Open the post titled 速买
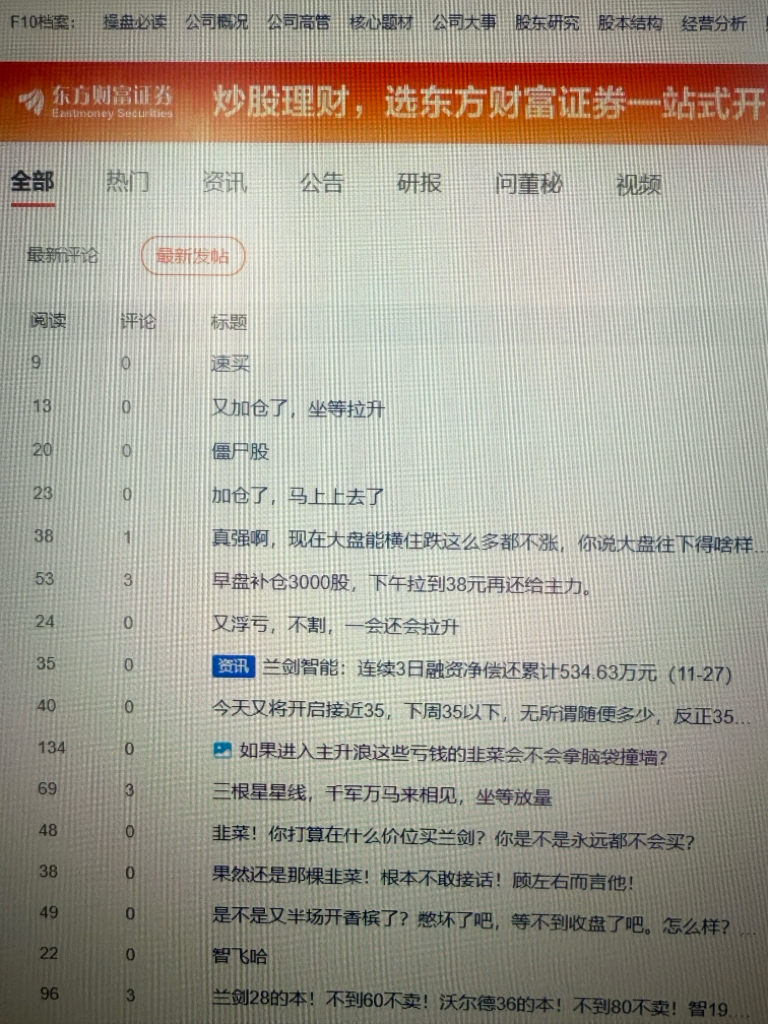The height and width of the screenshot is (1024, 768). tap(230, 364)
